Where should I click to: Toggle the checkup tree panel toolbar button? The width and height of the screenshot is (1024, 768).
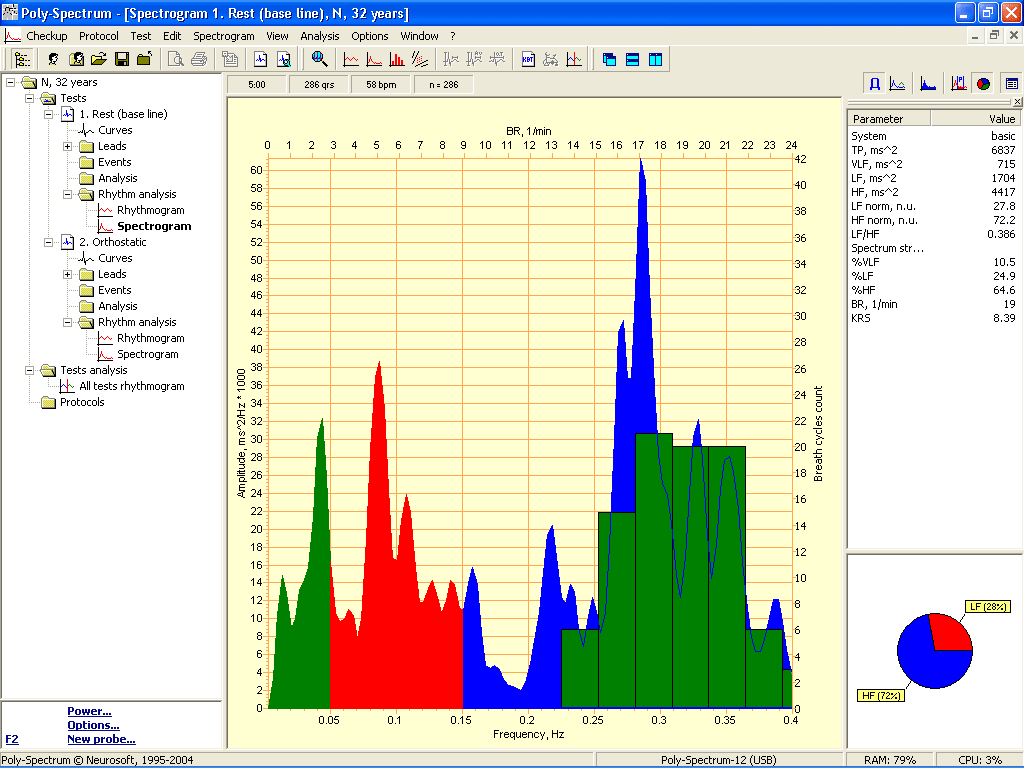click(x=22, y=59)
